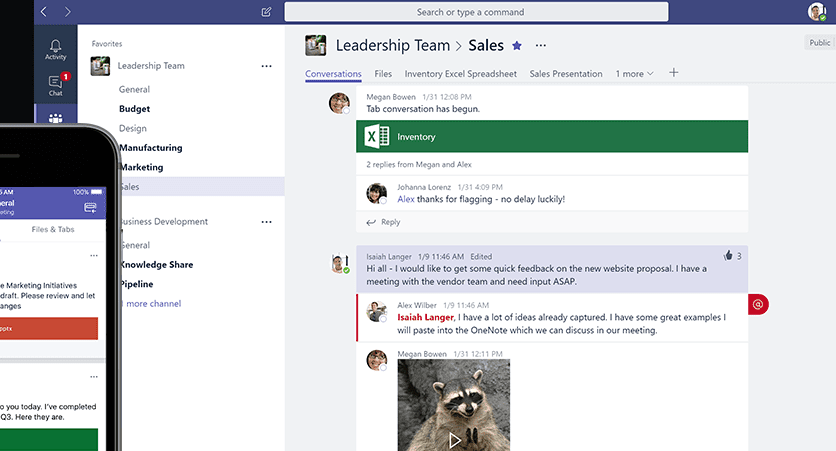Click Isaiah Langer's avatar
The width and height of the screenshot is (836, 451).
[340, 264]
